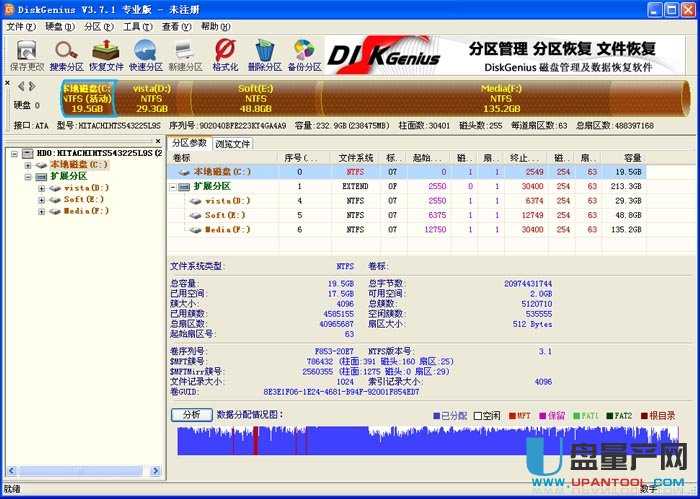Screen dimensions: 700x499
Task: Click the previous disk left arrow
Action: point(19,88)
